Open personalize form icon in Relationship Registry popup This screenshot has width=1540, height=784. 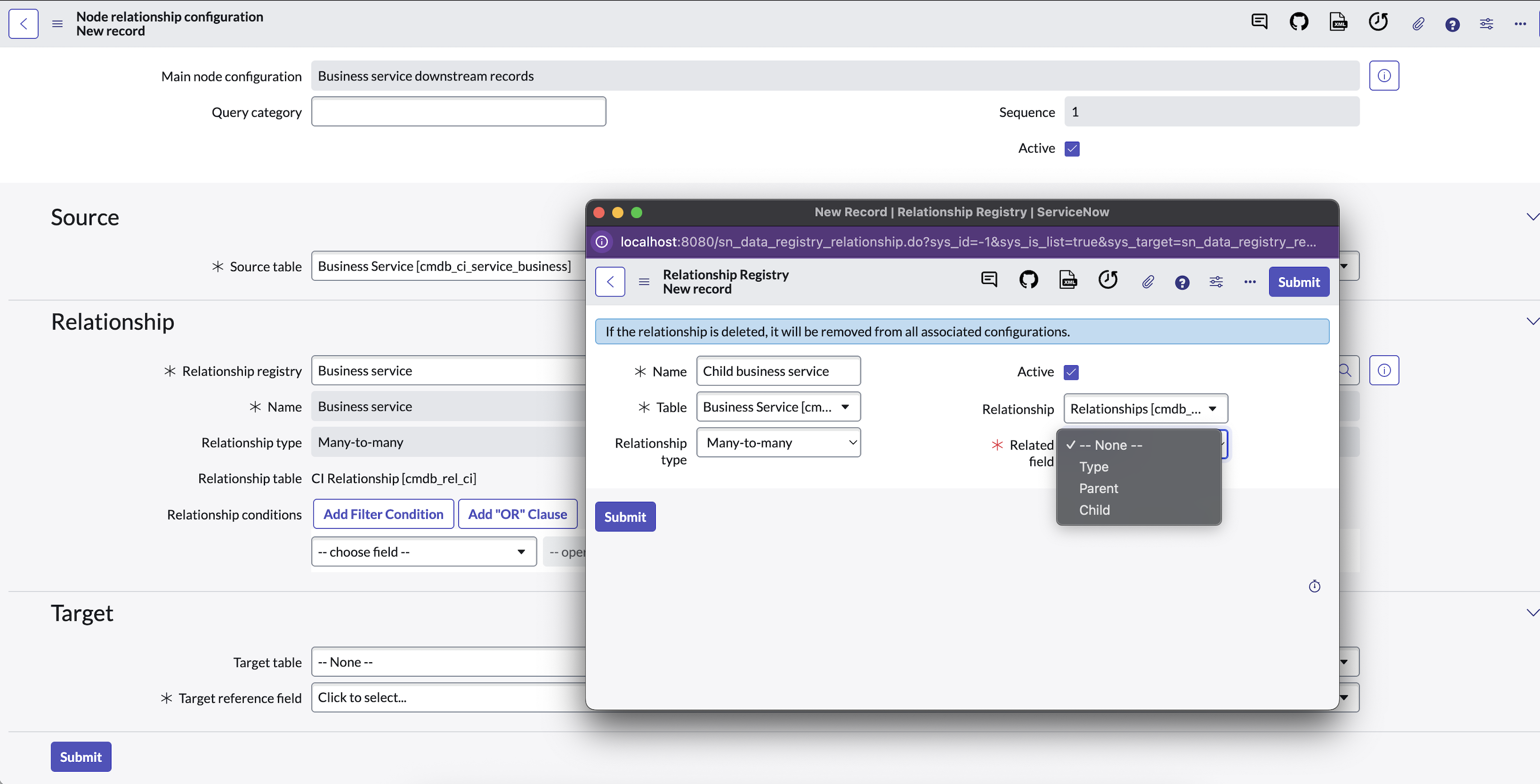tap(1216, 282)
